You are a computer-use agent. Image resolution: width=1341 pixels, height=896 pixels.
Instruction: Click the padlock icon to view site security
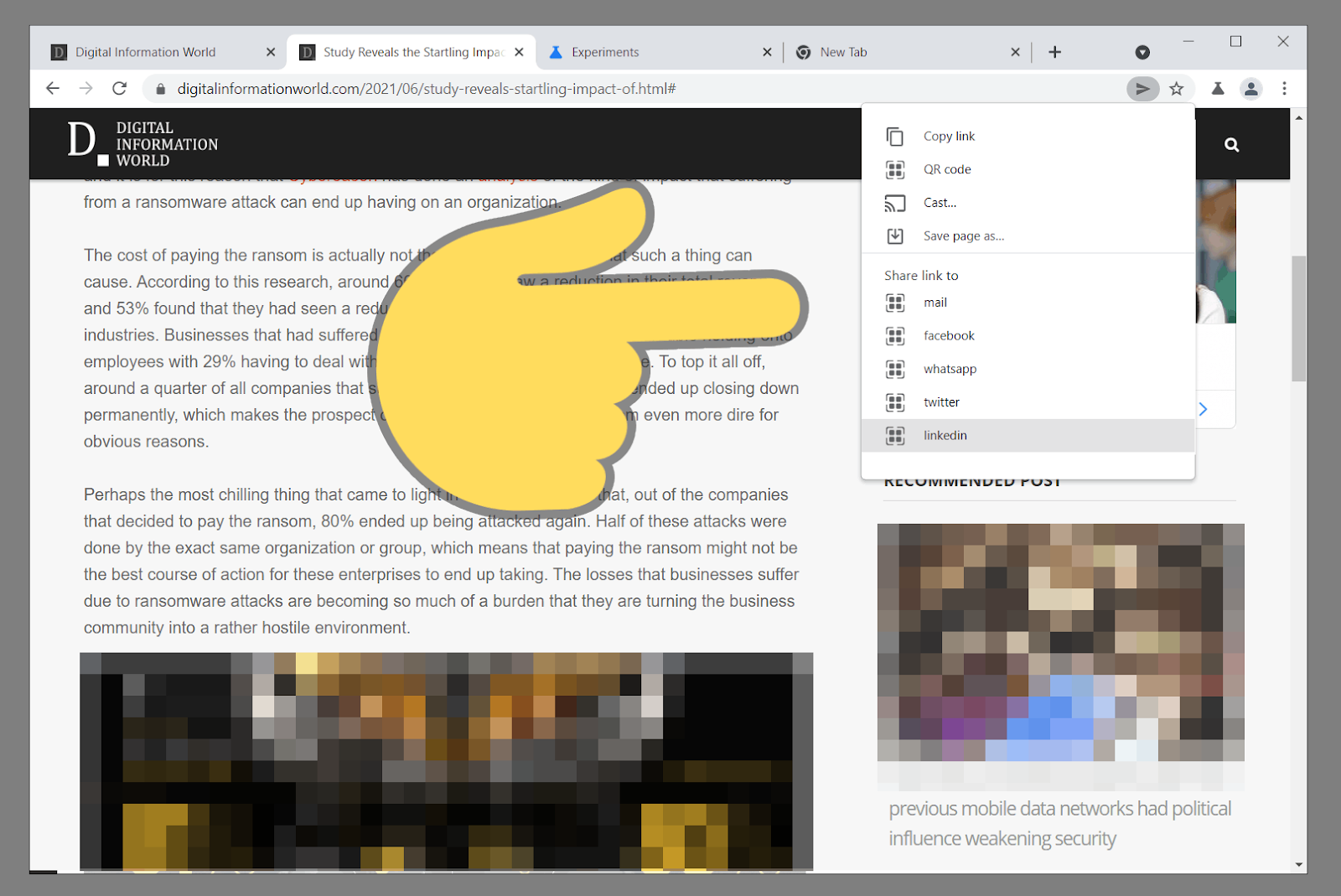tap(160, 88)
